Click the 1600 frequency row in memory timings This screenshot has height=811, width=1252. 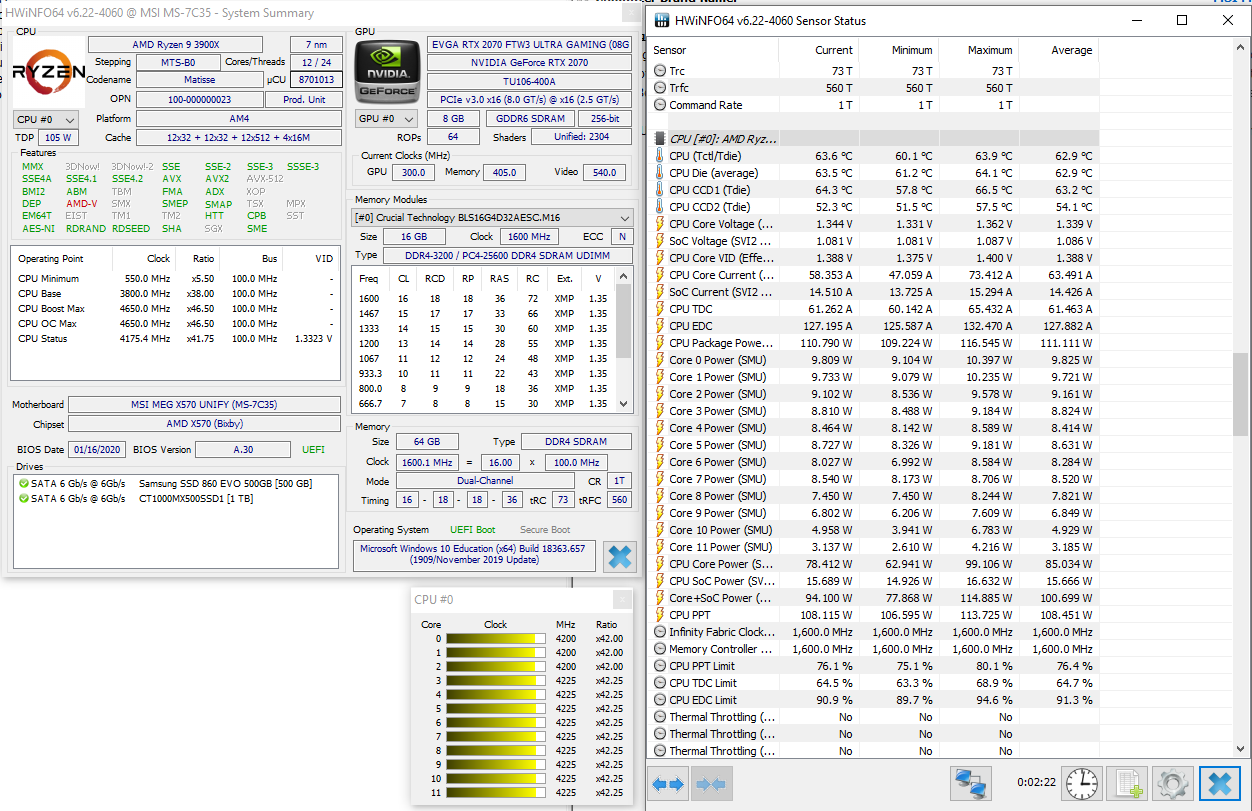(485, 299)
